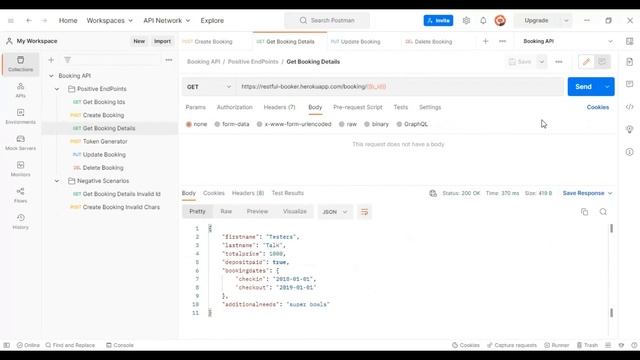Screen dimensions: 640x360
Task: Go back with the left arrow
Action: [29, 20]
